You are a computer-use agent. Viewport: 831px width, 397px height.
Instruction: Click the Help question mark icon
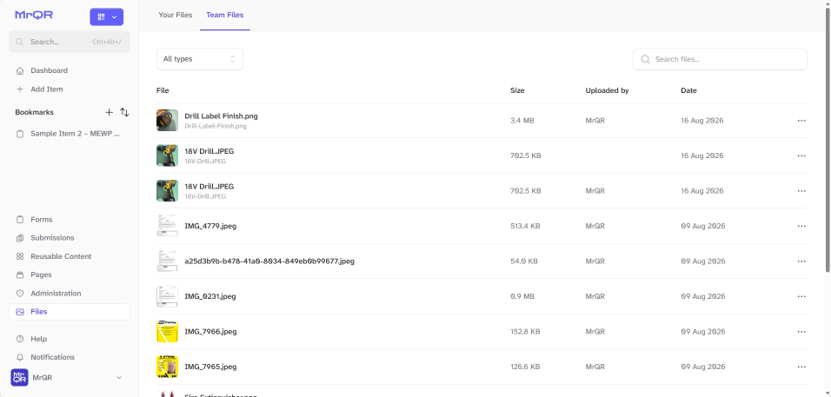coord(20,339)
